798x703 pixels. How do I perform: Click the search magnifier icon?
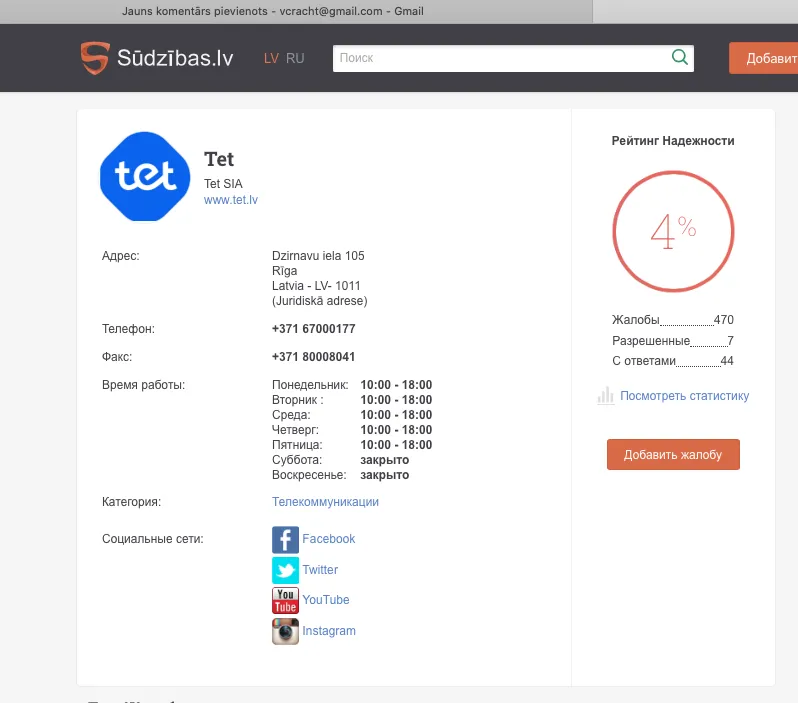point(679,57)
